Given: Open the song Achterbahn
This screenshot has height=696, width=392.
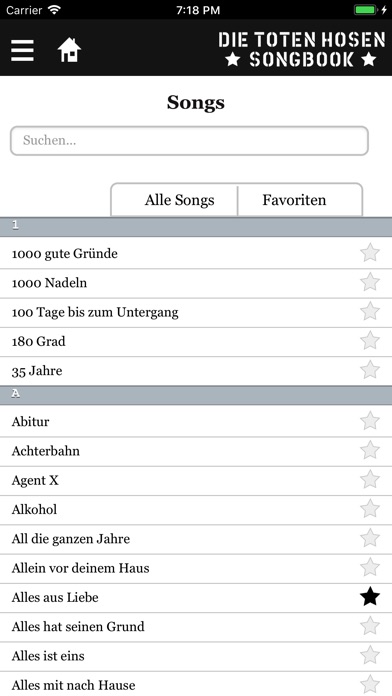Looking at the screenshot, I should (x=196, y=451).
